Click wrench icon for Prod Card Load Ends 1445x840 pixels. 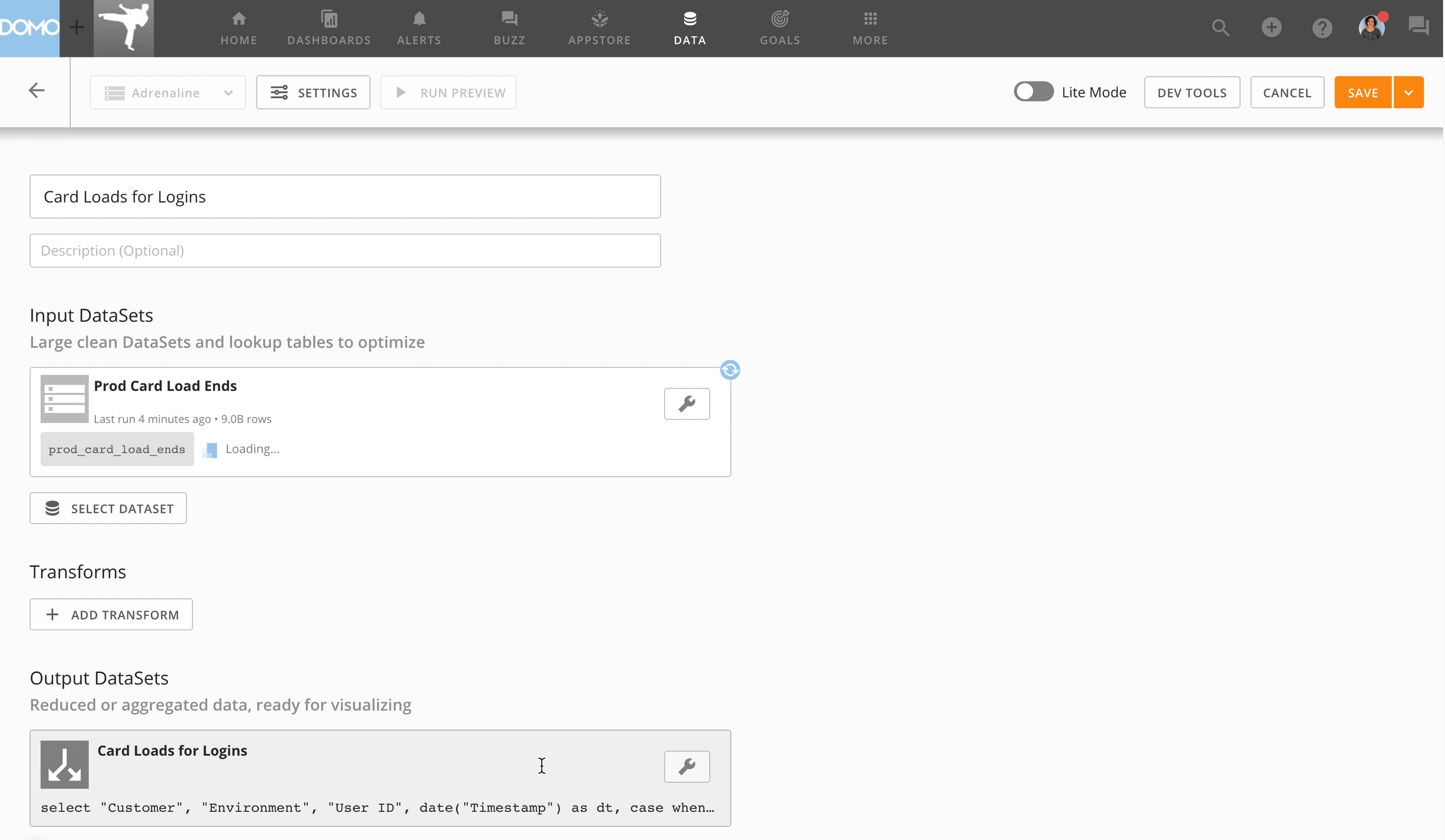click(686, 404)
